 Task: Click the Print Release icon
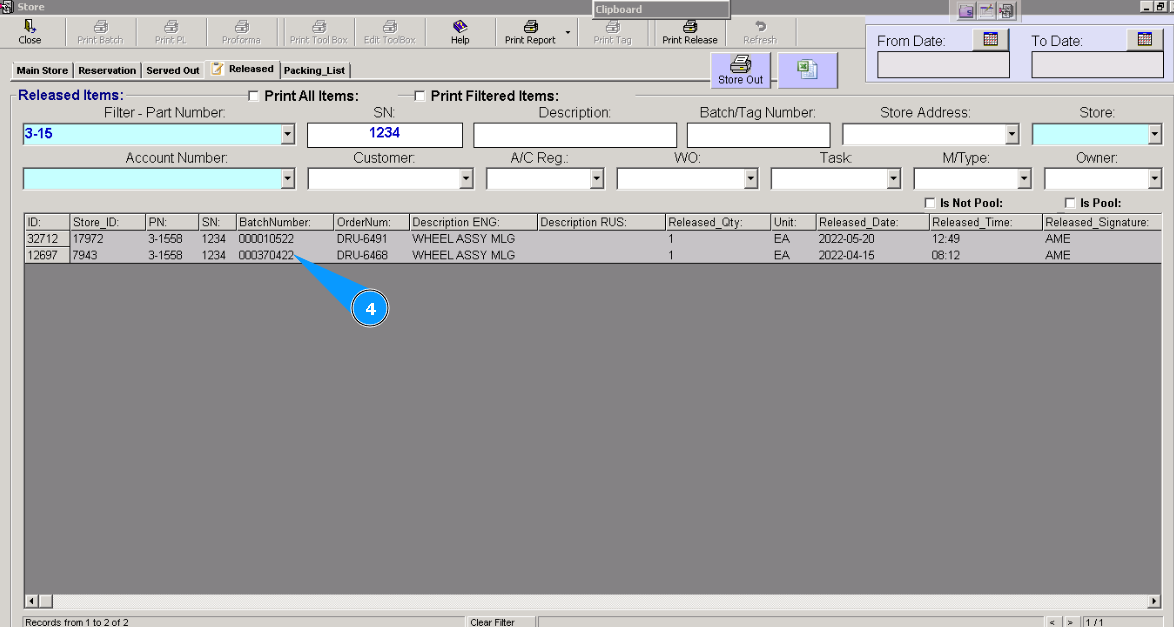coord(689,31)
